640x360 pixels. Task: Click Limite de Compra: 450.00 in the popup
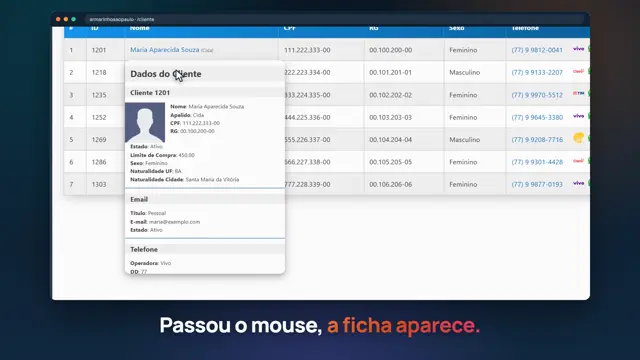pyautogui.click(x=162, y=155)
